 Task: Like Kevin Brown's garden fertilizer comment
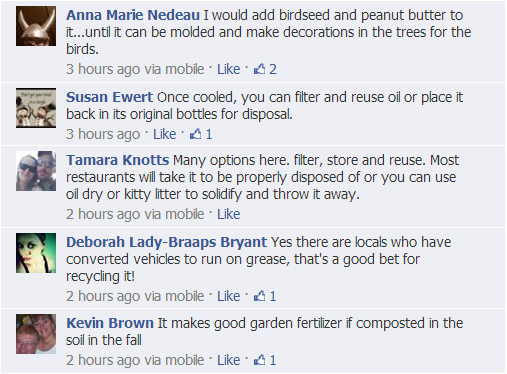click(x=228, y=360)
